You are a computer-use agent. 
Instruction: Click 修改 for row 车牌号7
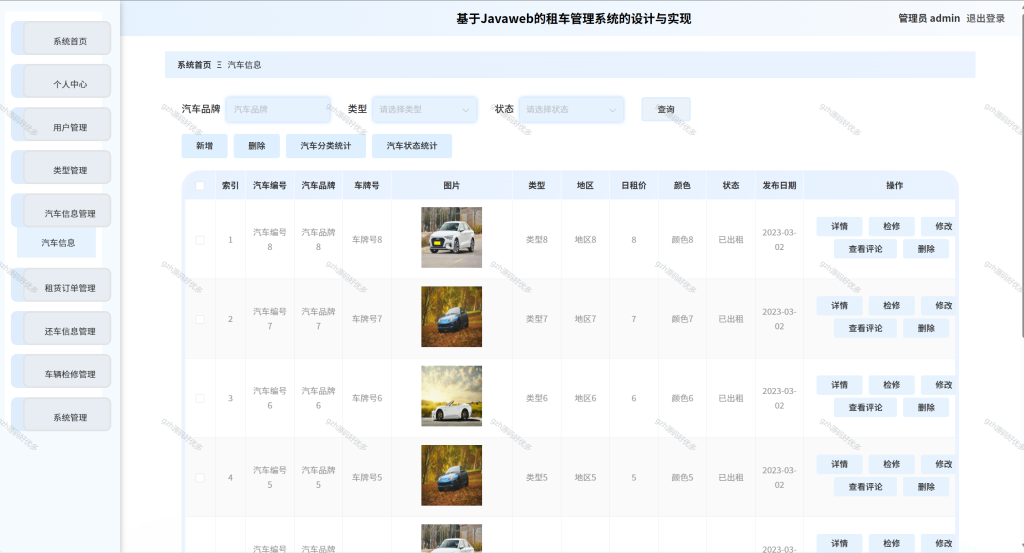[940, 306]
